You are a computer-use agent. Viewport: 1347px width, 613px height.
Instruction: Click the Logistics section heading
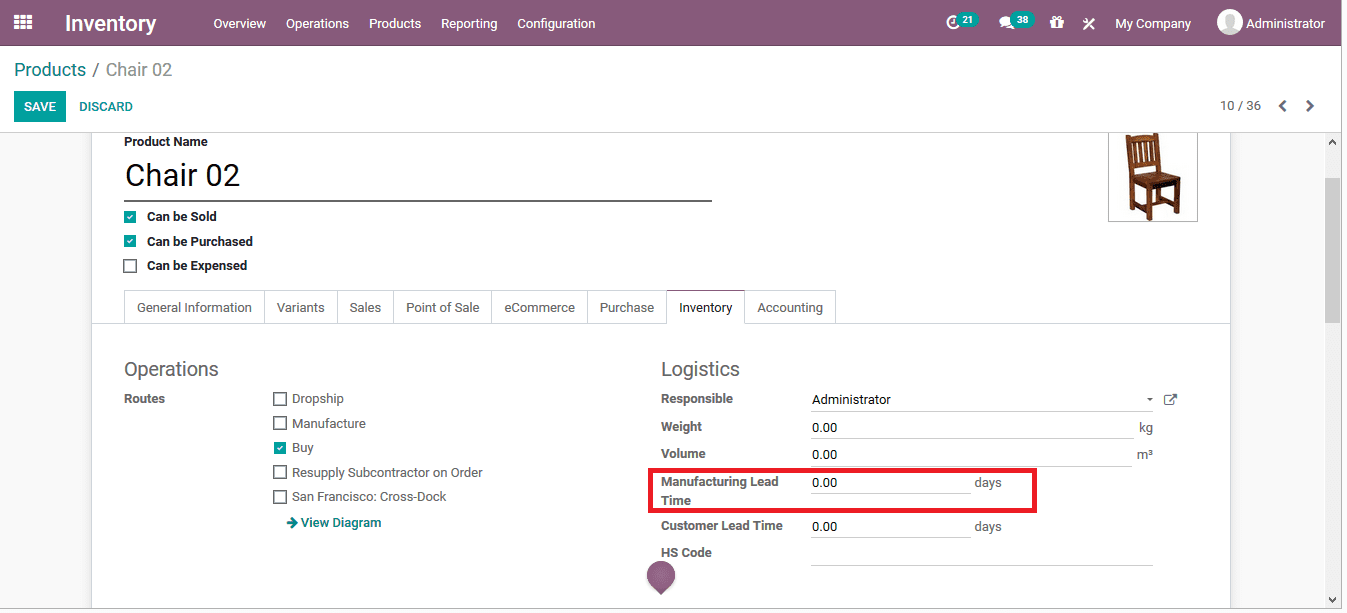click(700, 370)
